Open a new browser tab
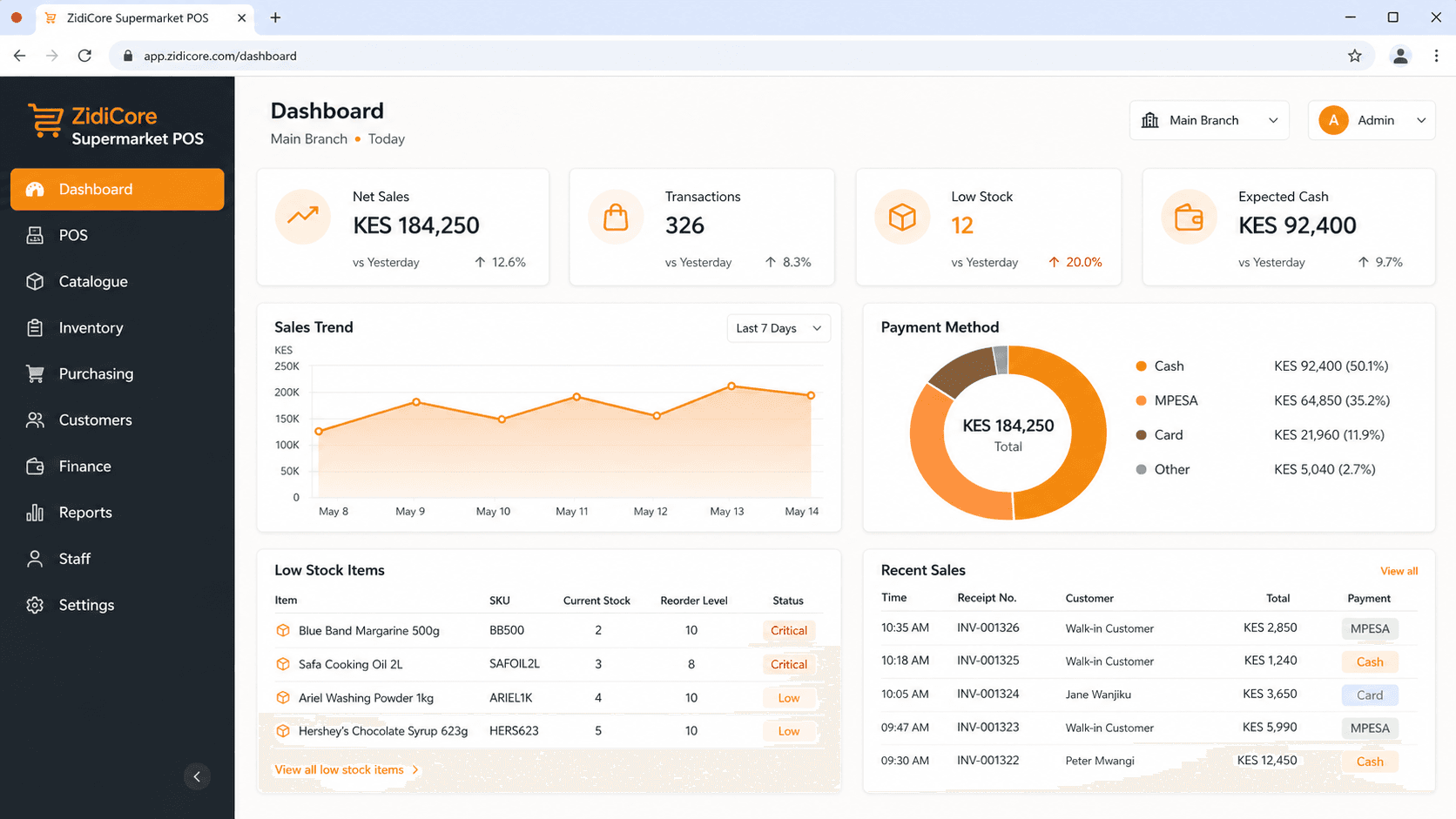1456x819 pixels. [x=275, y=17]
